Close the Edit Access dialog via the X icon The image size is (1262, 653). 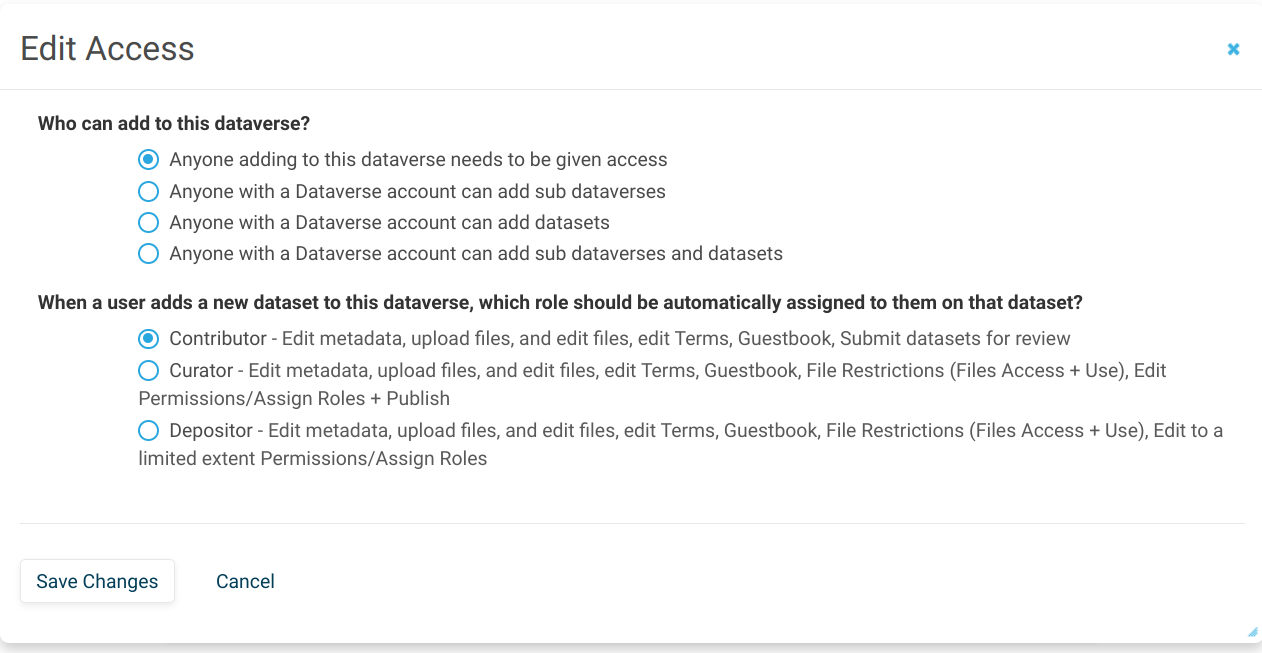pyautogui.click(x=1233, y=48)
